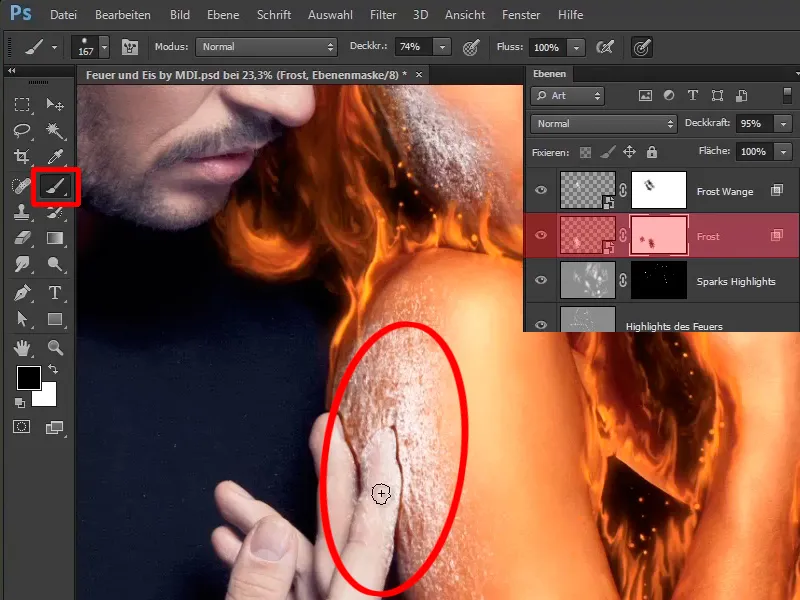Screen dimensions: 800x600
Task: Toggle the layer filter switch
Action: pos(787,95)
